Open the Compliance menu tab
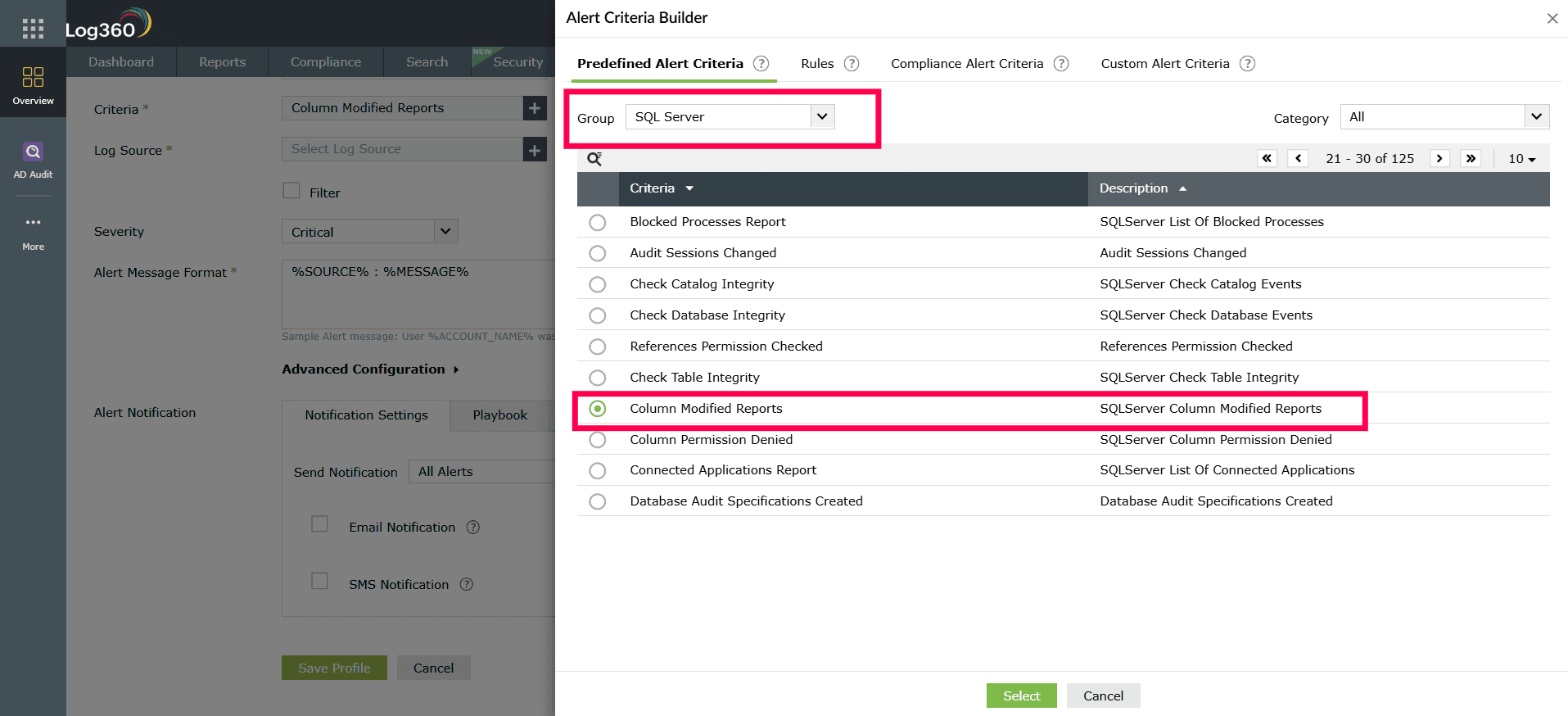Viewport: 1568px width, 716px height. [x=326, y=62]
